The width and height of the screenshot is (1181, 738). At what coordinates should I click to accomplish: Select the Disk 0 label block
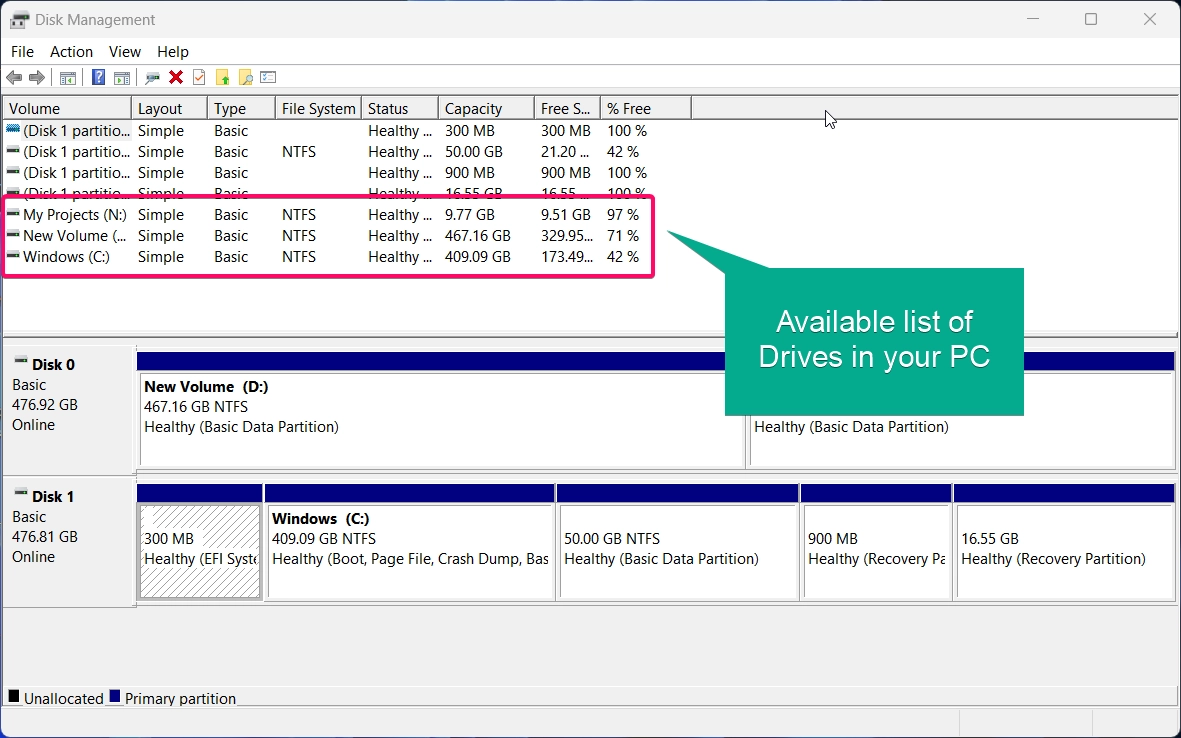pyautogui.click(x=69, y=408)
